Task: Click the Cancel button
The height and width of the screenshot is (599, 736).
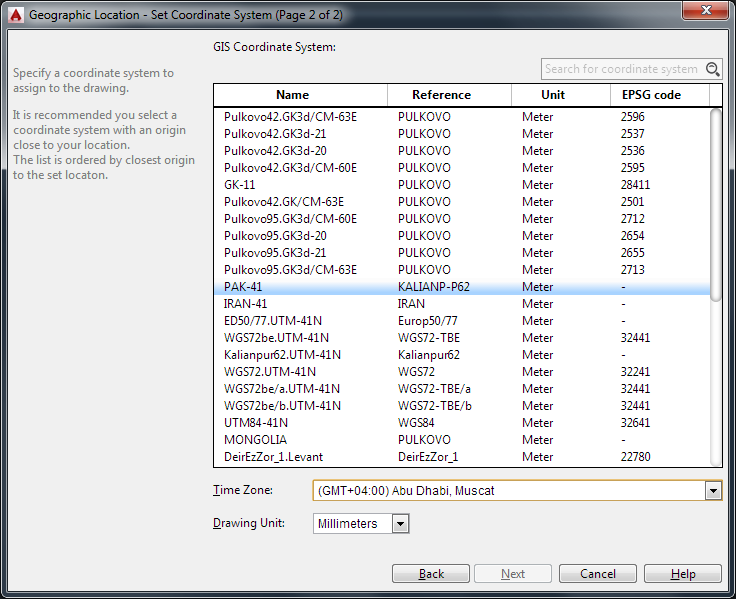Action: pyautogui.click(x=598, y=574)
